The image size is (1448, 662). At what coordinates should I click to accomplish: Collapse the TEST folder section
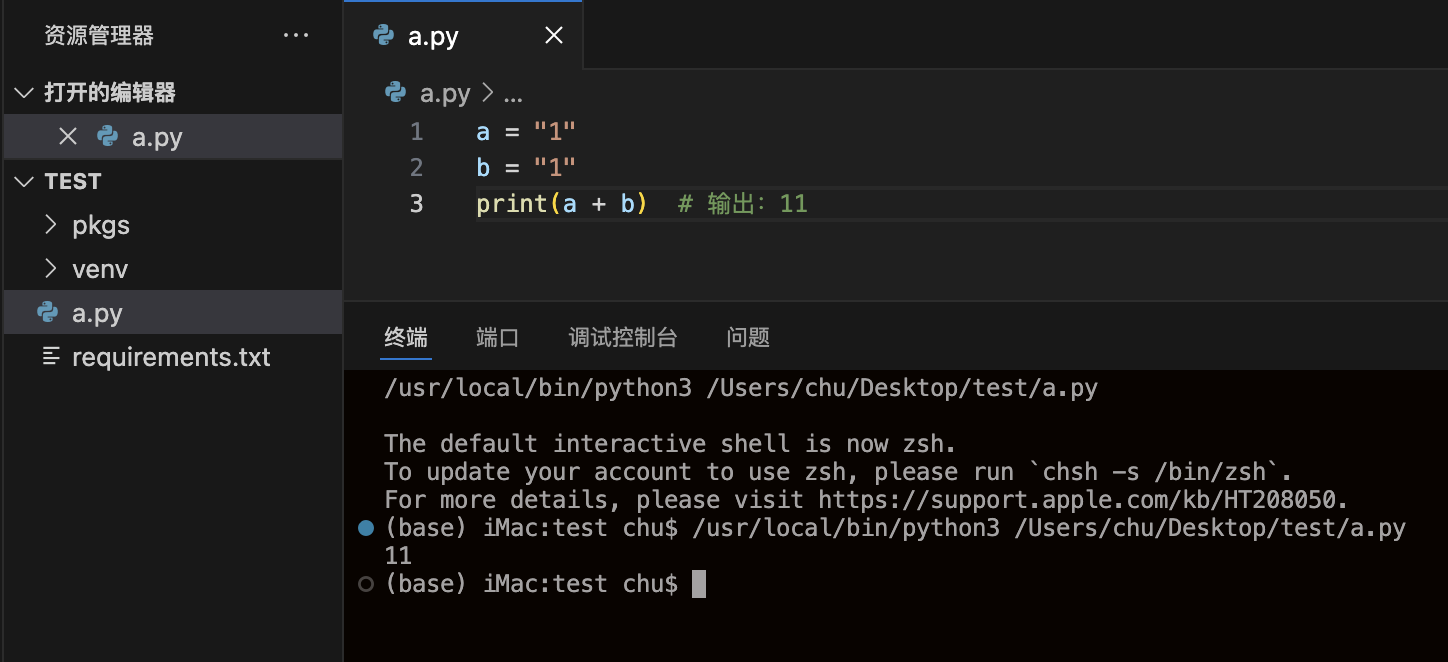pos(24,181)
